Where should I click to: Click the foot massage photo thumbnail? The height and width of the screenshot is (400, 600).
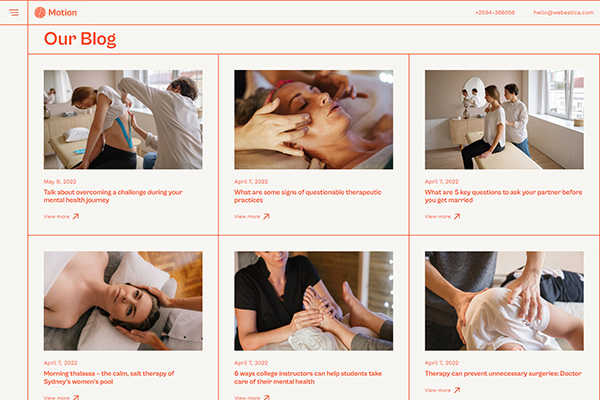(x=313, y=301)
